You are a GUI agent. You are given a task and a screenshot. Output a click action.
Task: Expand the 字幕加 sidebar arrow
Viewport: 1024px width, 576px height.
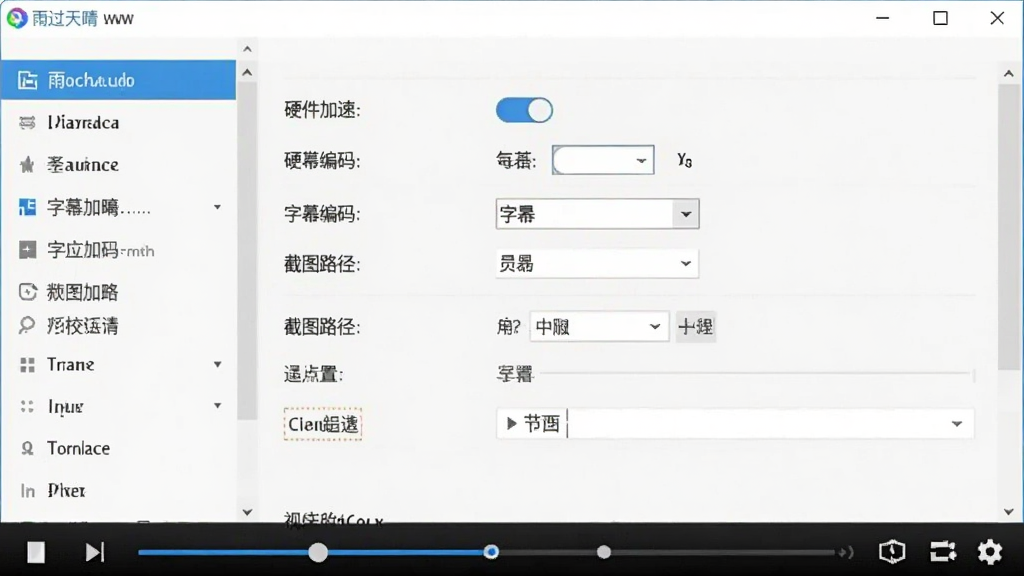[217, 207]
